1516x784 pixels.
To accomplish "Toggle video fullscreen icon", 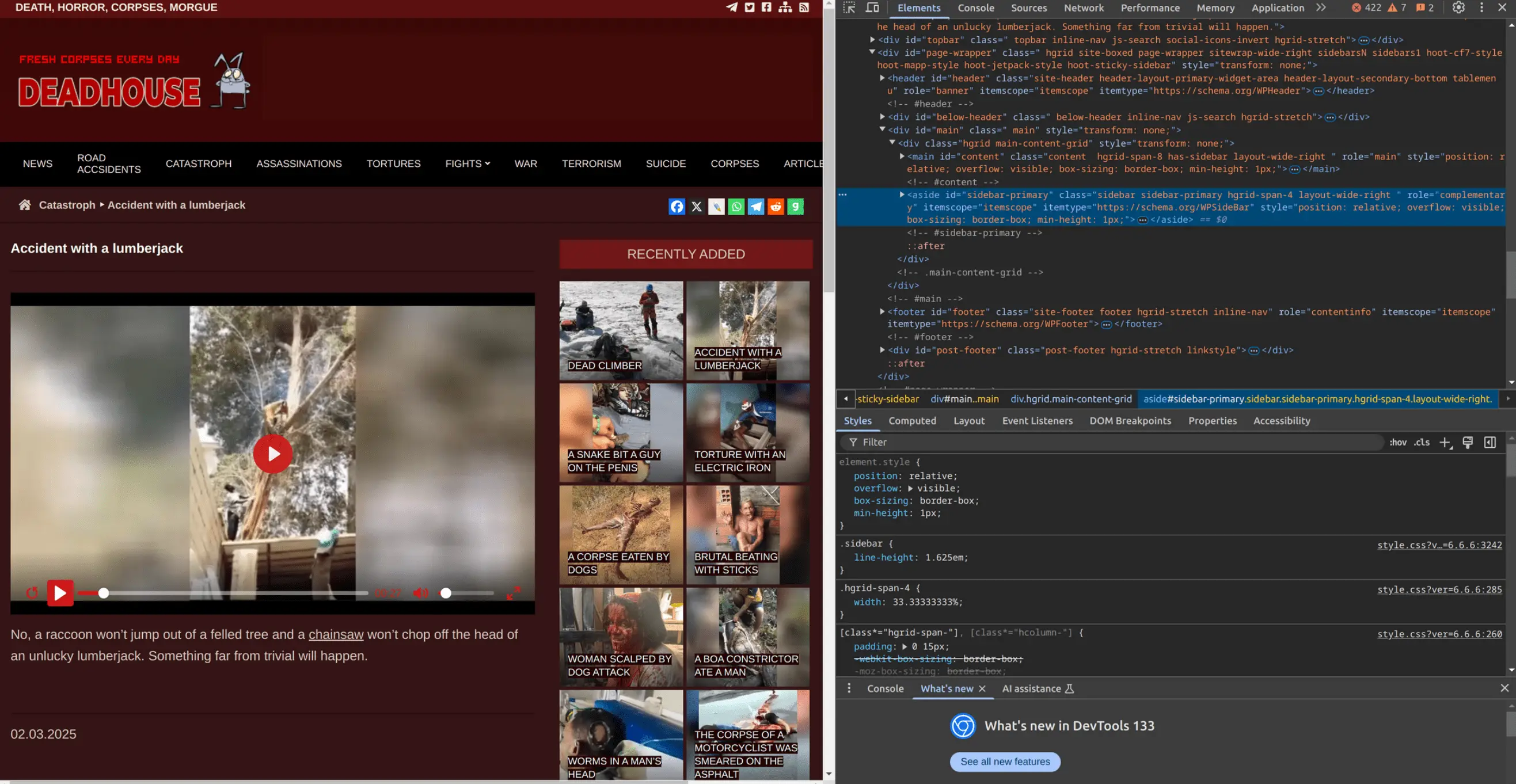I will pyautogui.click(x=513, y=593).
